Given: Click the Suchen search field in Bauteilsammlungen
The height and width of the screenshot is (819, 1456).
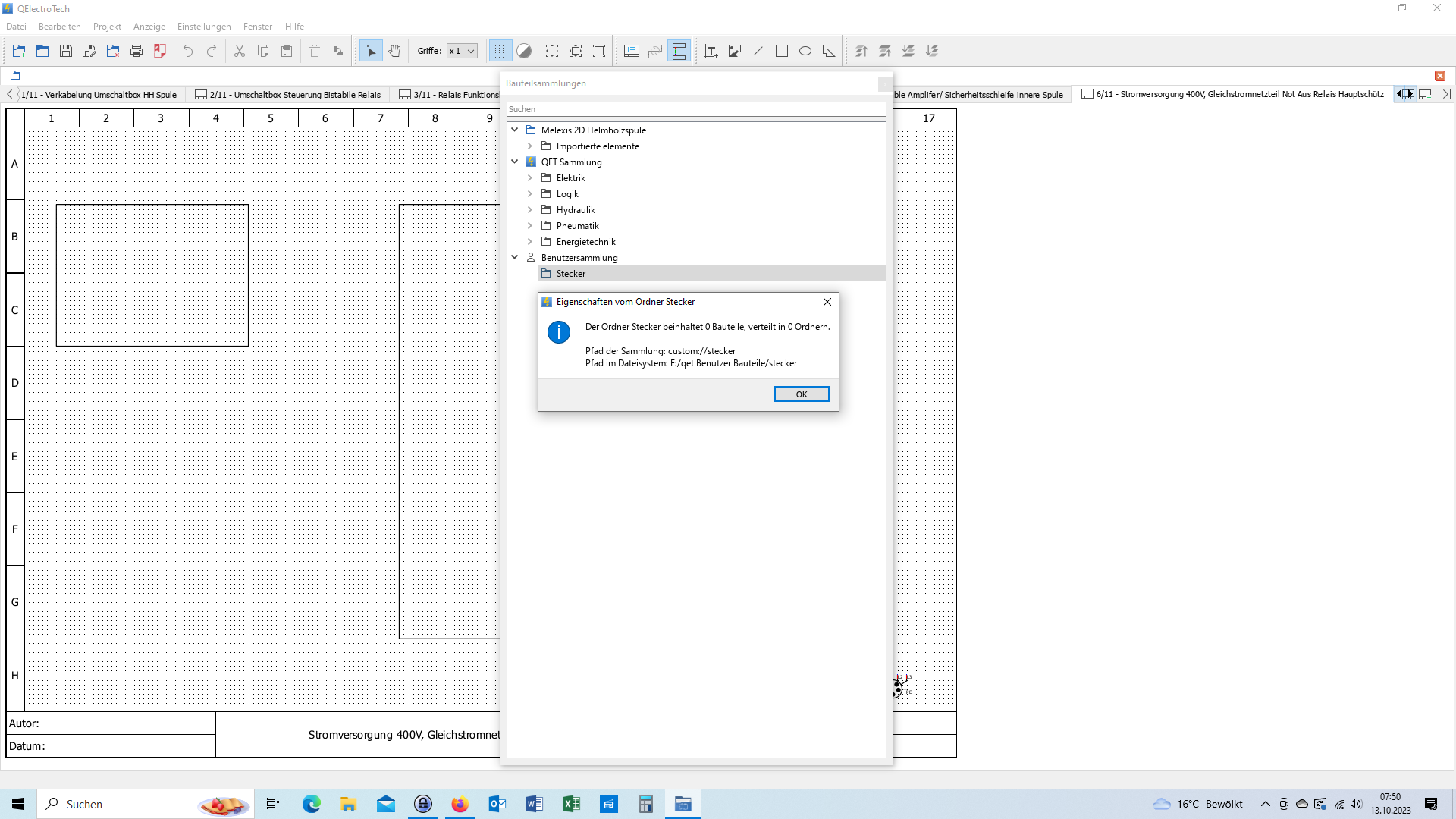Looking at the screenshot, I should point(695,109).
